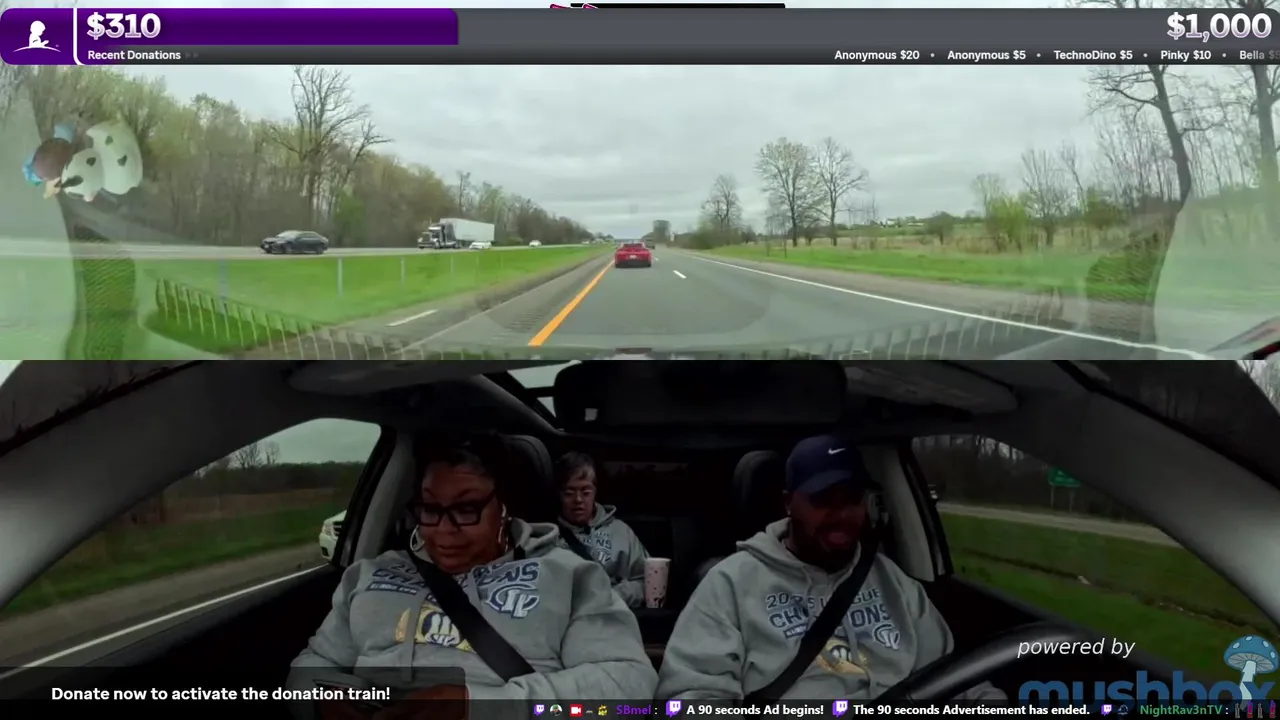Click the $310 raised amount

click(123, 26)
